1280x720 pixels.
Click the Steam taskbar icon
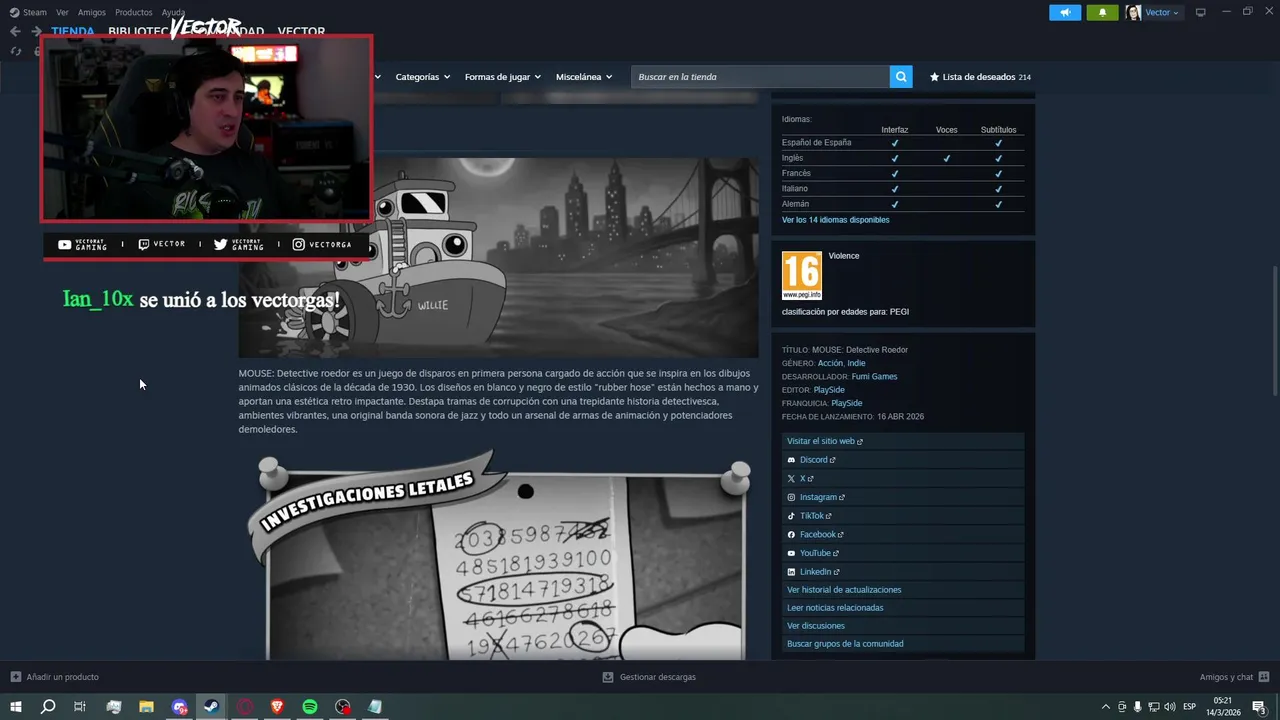pos(211,707)
